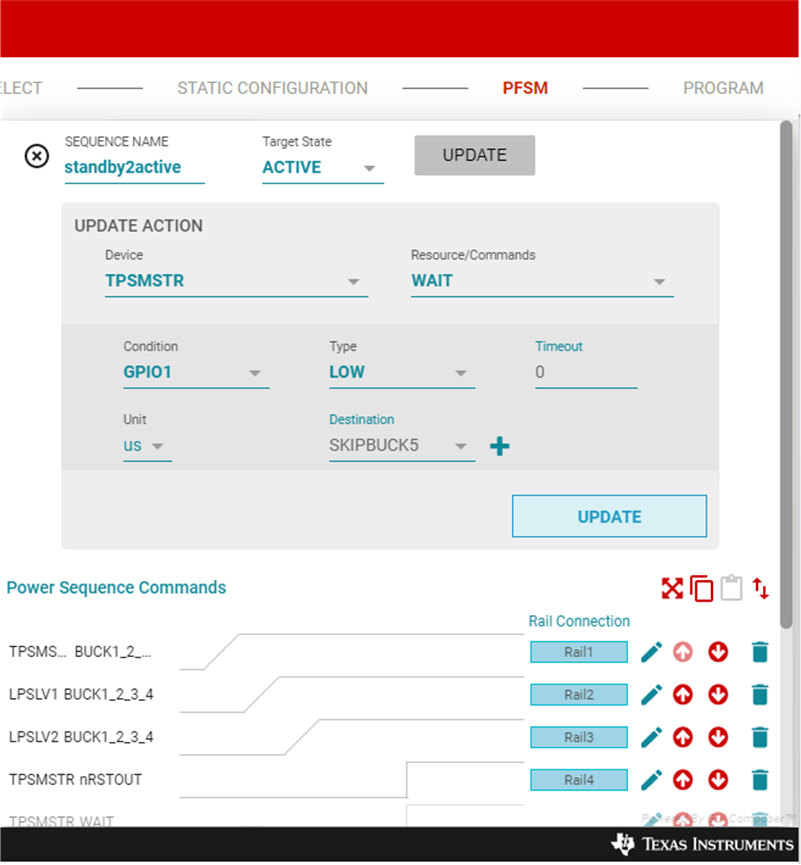Close the standby2active sequence editor
This screenshot has width=801, height=865.
(x=36, y=156)
